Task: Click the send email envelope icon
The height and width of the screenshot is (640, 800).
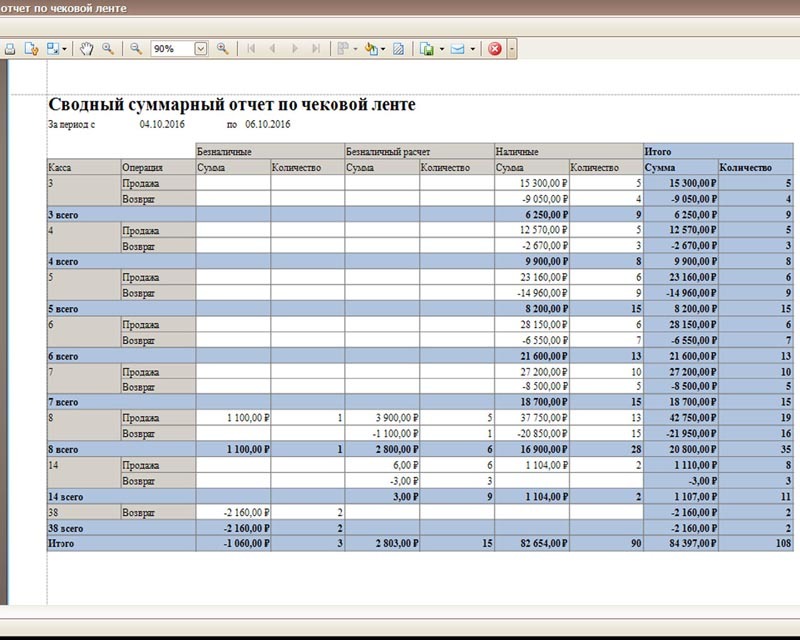Action: [458, 48]
